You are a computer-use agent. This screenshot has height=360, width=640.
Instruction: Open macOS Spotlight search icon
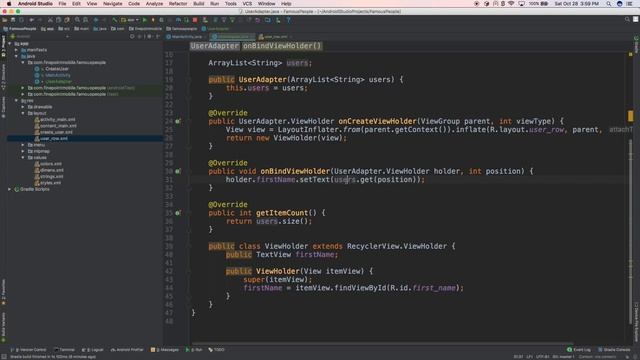[609, 4]
